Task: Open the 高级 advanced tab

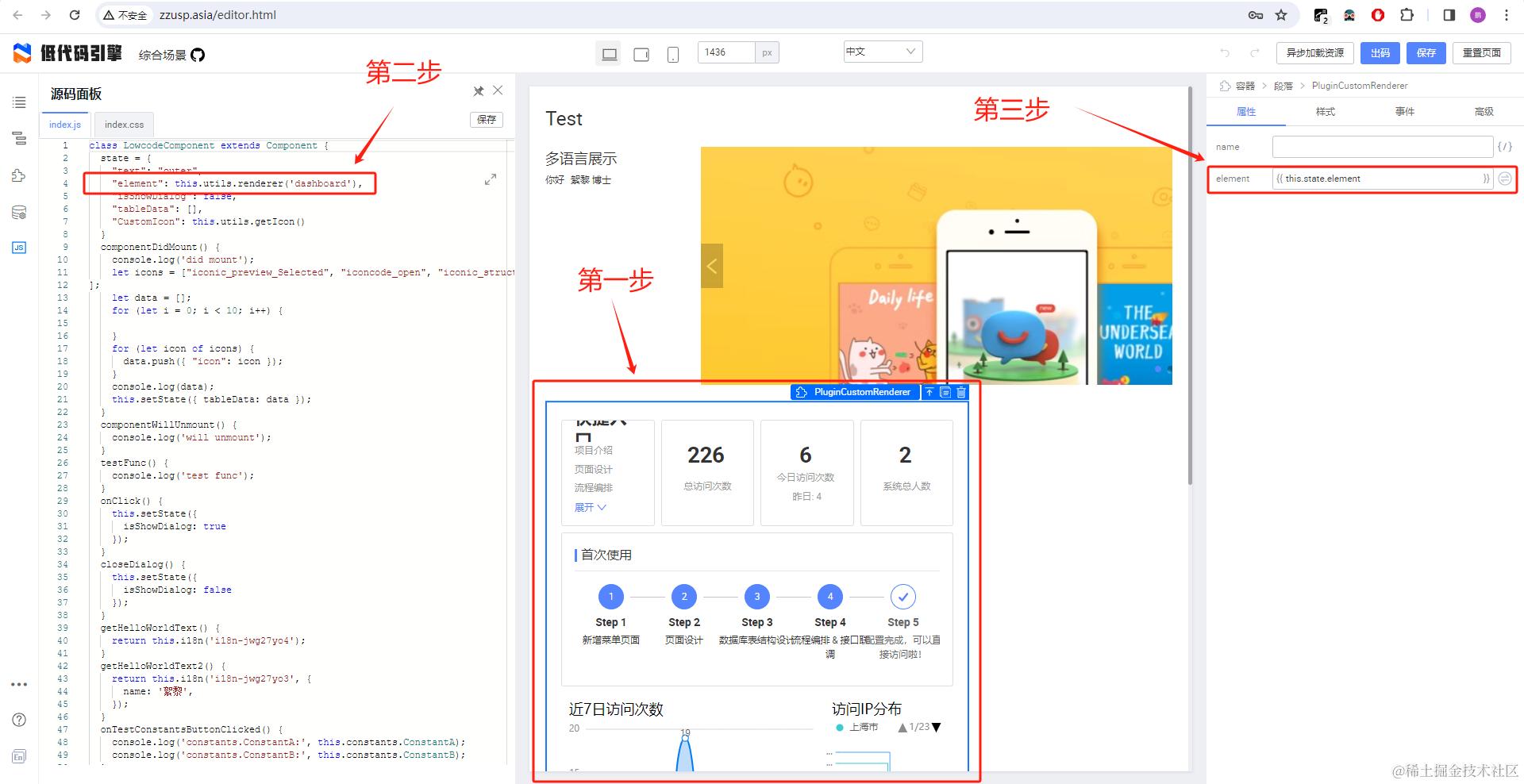Action: [x=1484, y=112]
